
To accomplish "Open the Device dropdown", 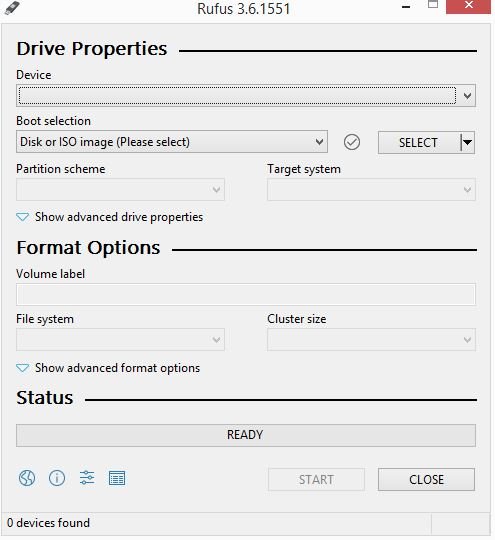I will click(x=246, y=95).
